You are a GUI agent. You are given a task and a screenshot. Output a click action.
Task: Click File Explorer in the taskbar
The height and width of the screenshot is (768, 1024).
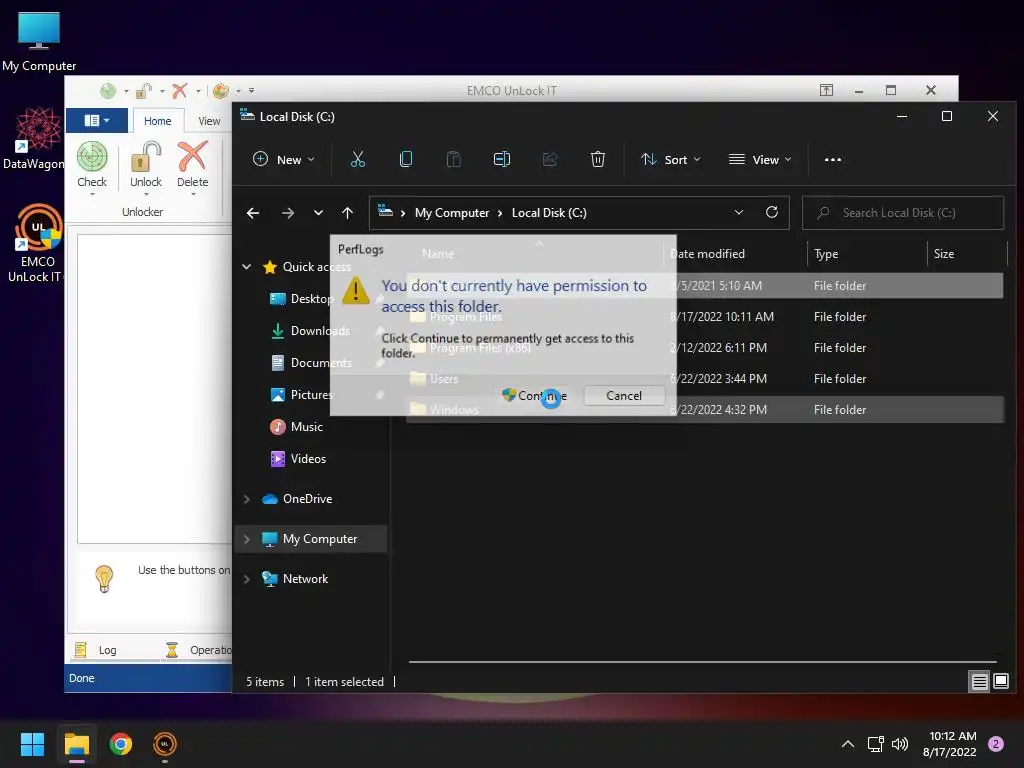tap(76, 744)
